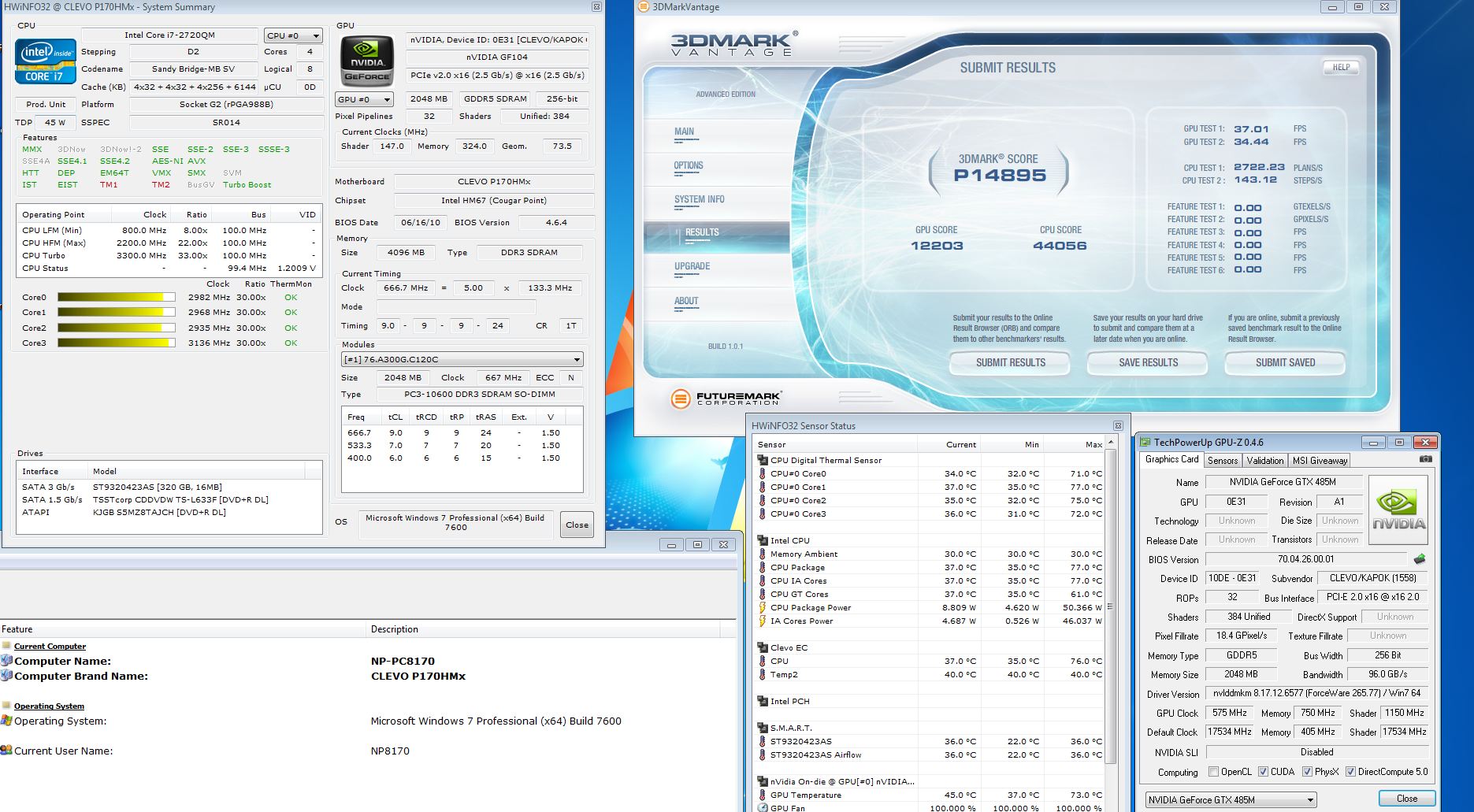
Task: Click GPU-Z Close button
Action: pyautogui.click(x=1407, y=799)
